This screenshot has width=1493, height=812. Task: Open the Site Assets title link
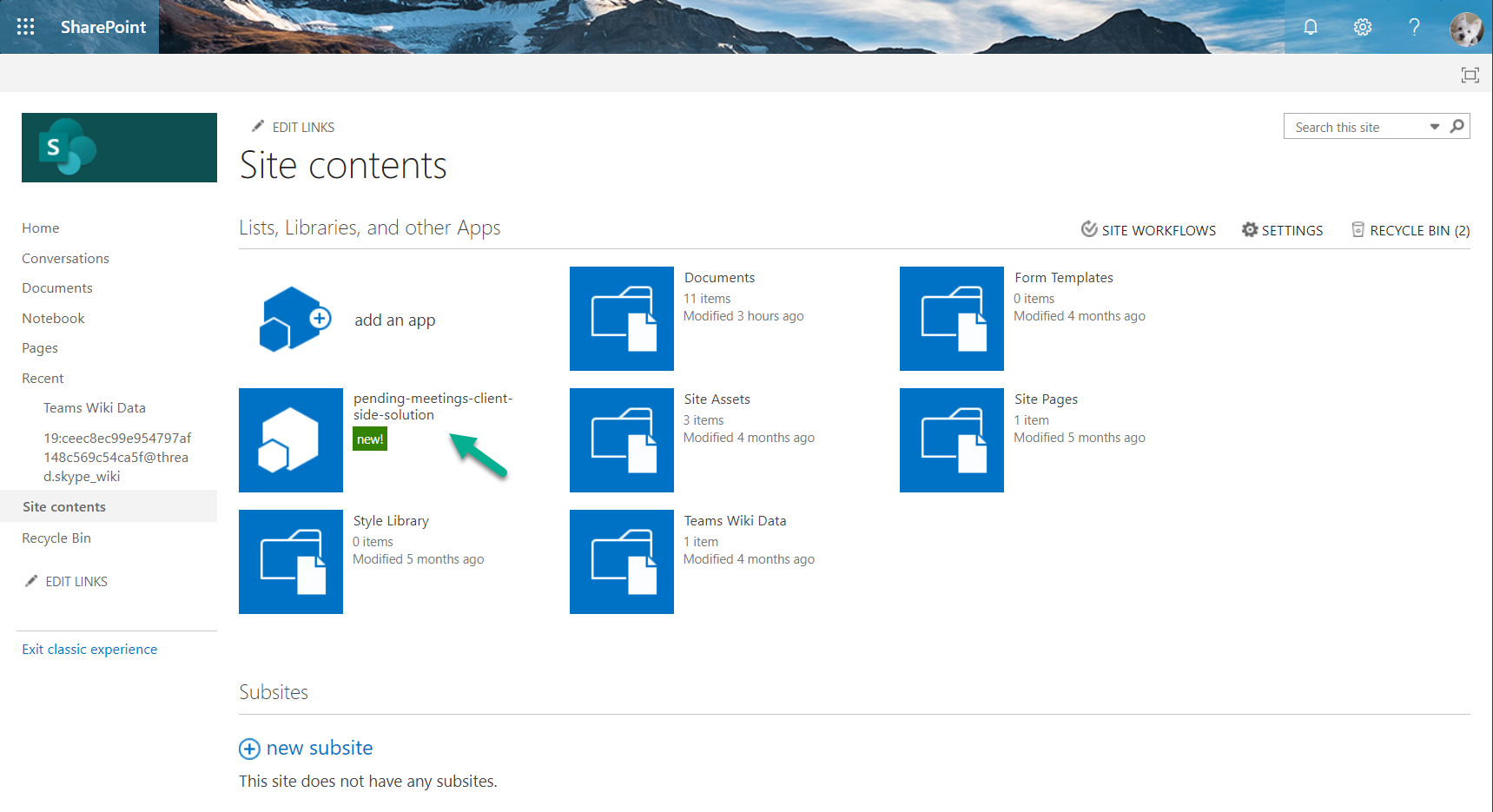click(717, 399)
